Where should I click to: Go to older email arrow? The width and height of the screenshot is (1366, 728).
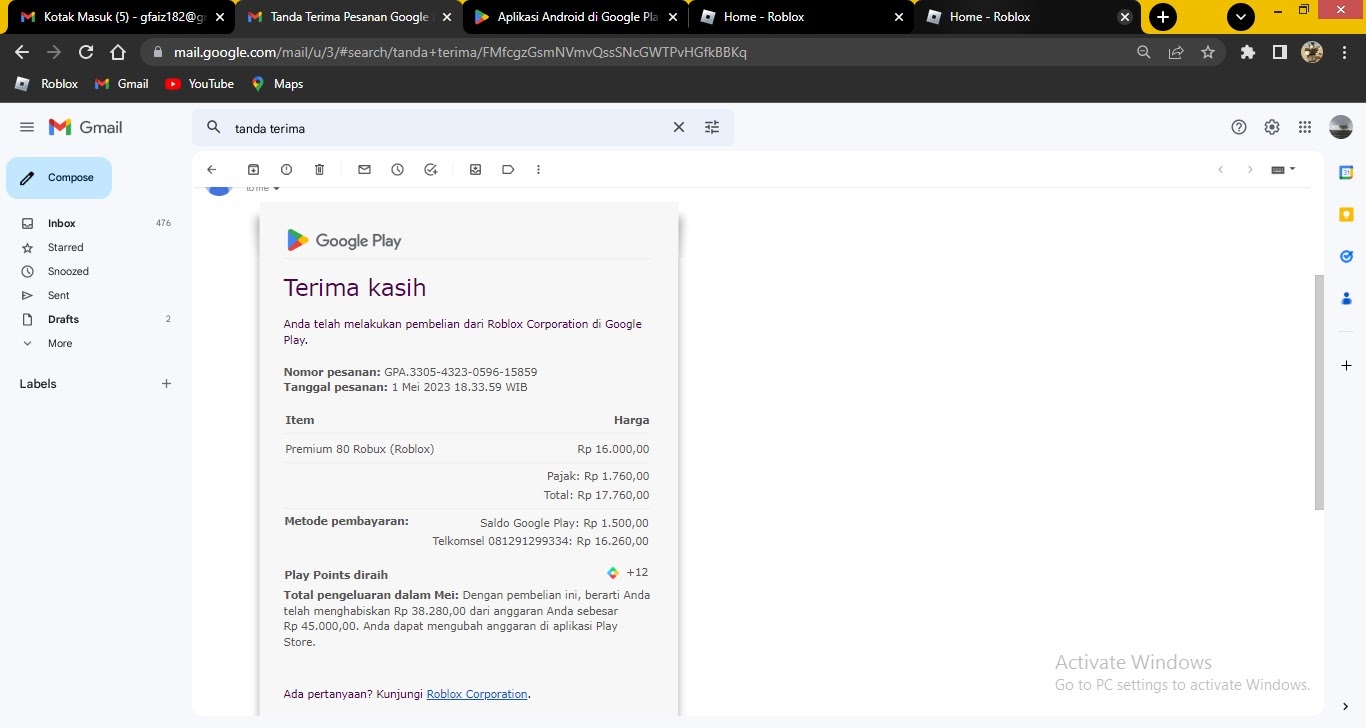tap(1249, 170)
